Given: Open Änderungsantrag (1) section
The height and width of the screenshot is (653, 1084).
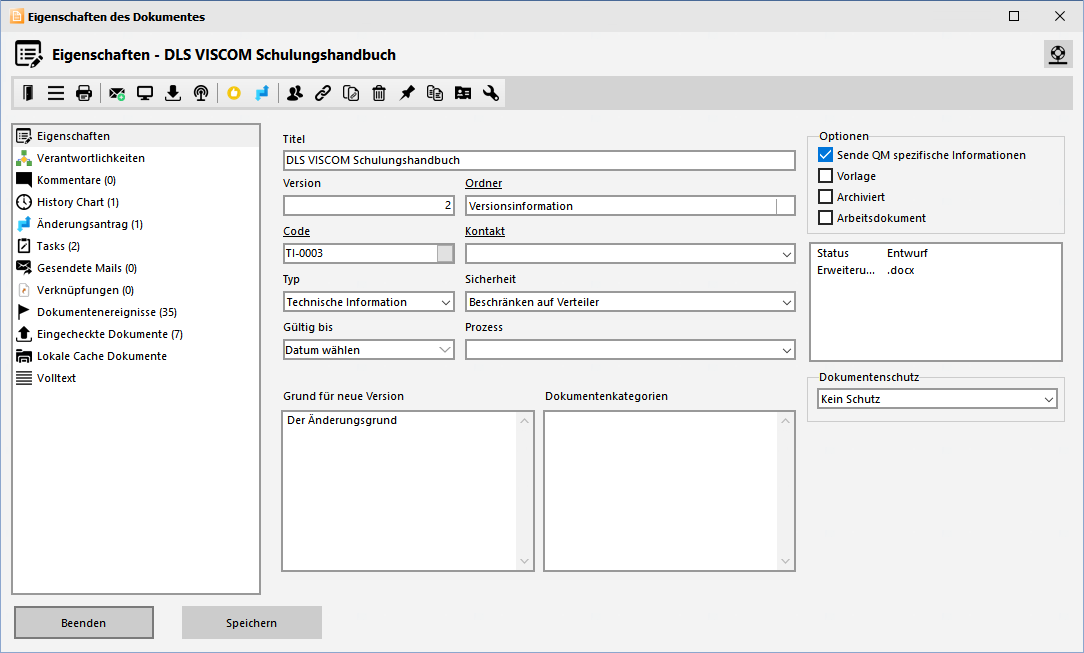Looking at the screenshot, I should 136,225.
